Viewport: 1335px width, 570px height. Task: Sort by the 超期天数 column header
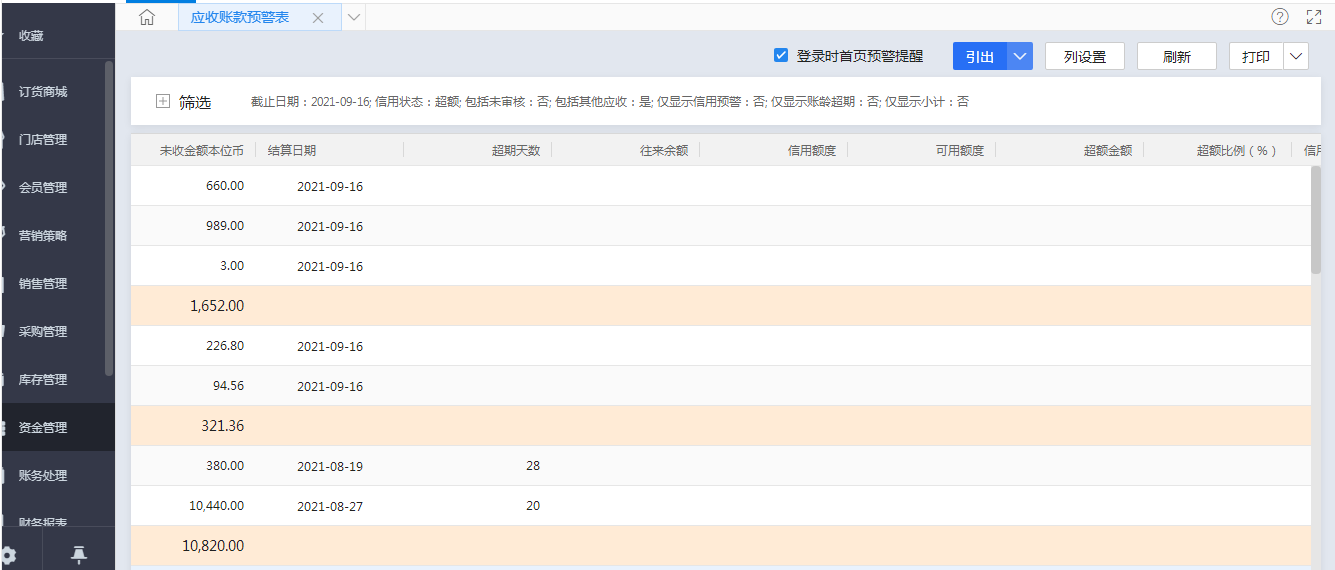tap(515, 150)
